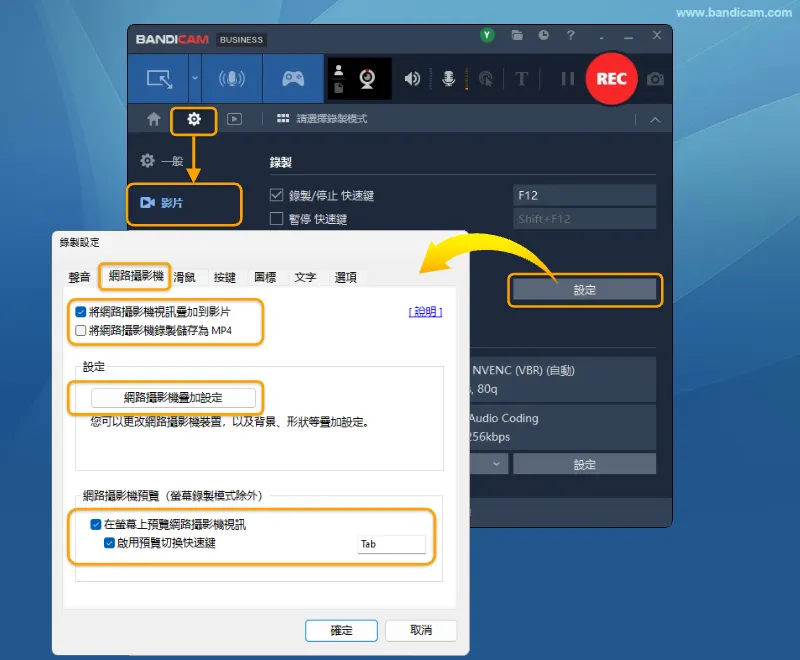This screenshot has height=660, width=800.
Task: Select the screen recording mode icon
Action: tap(159, 79)
